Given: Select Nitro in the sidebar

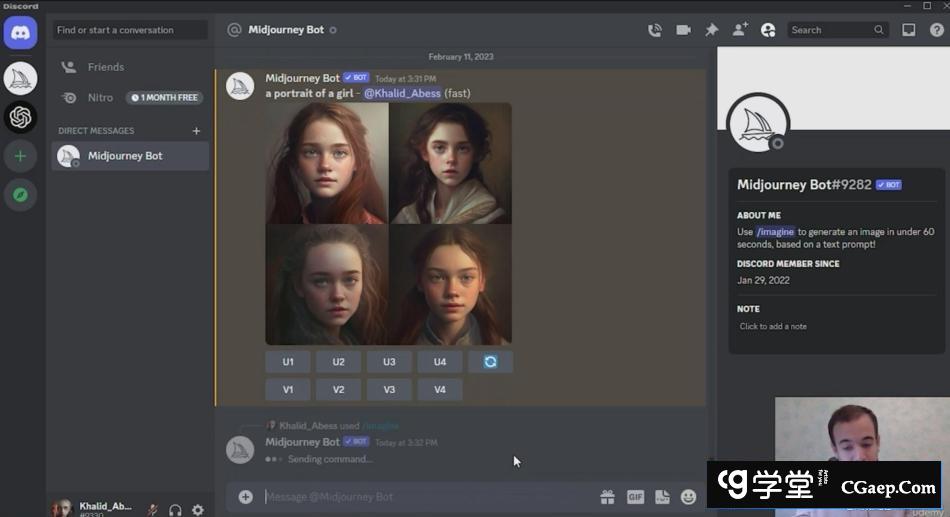Looking at the screenshot, I should coord(100,98).
